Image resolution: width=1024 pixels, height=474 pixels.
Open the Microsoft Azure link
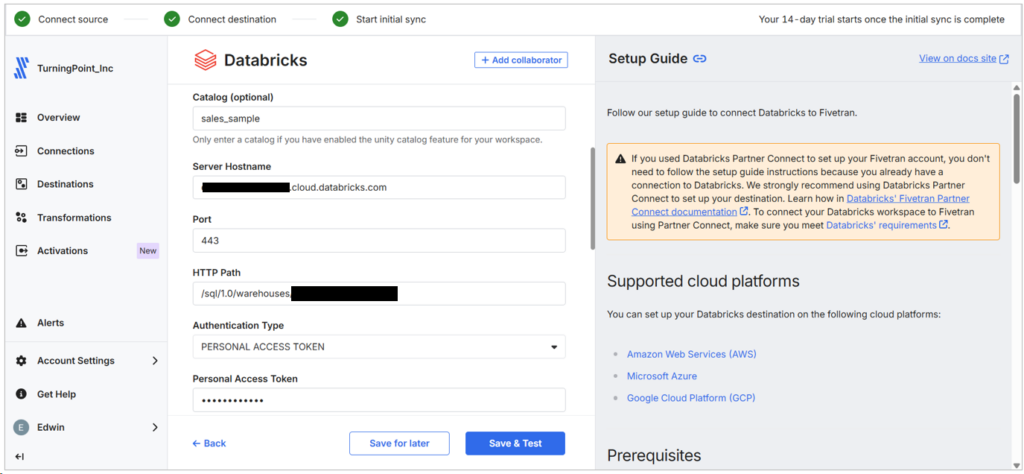662,376
